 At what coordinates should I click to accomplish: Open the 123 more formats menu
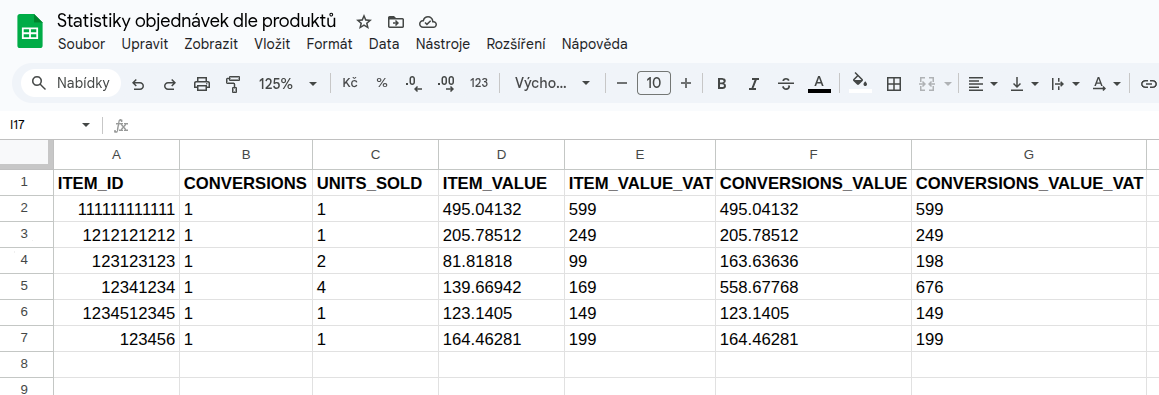(479, 83)
